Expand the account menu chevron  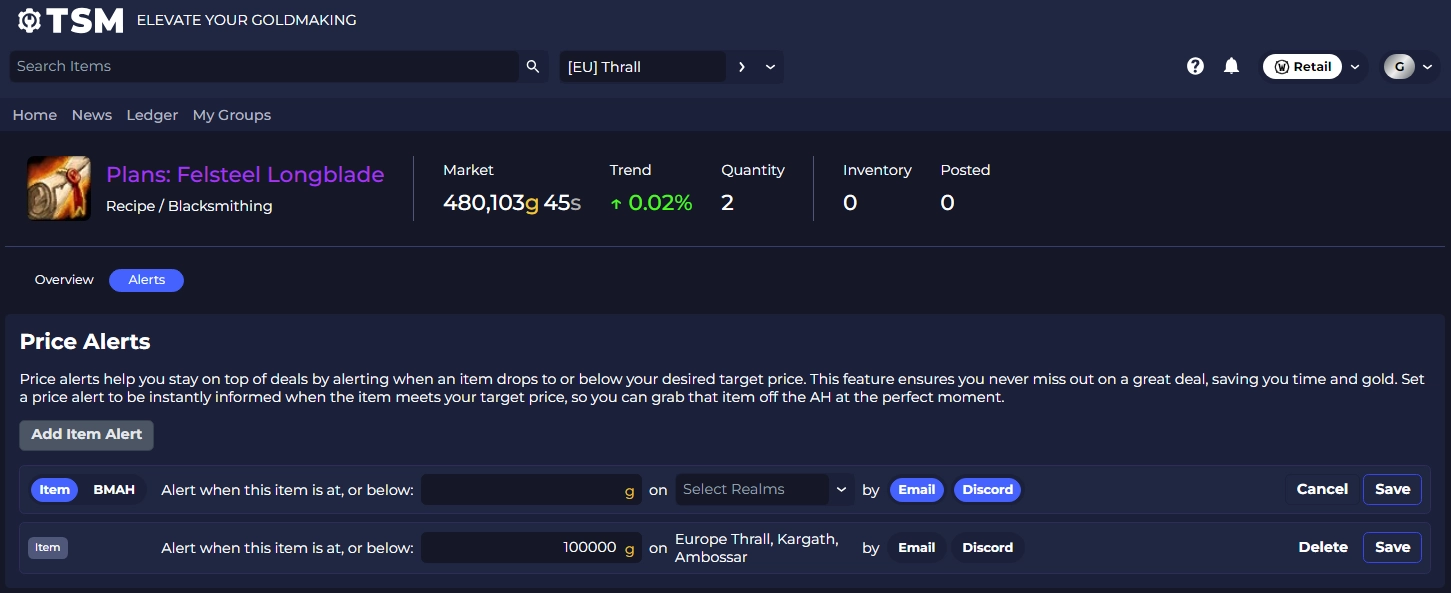(1427, 67)
